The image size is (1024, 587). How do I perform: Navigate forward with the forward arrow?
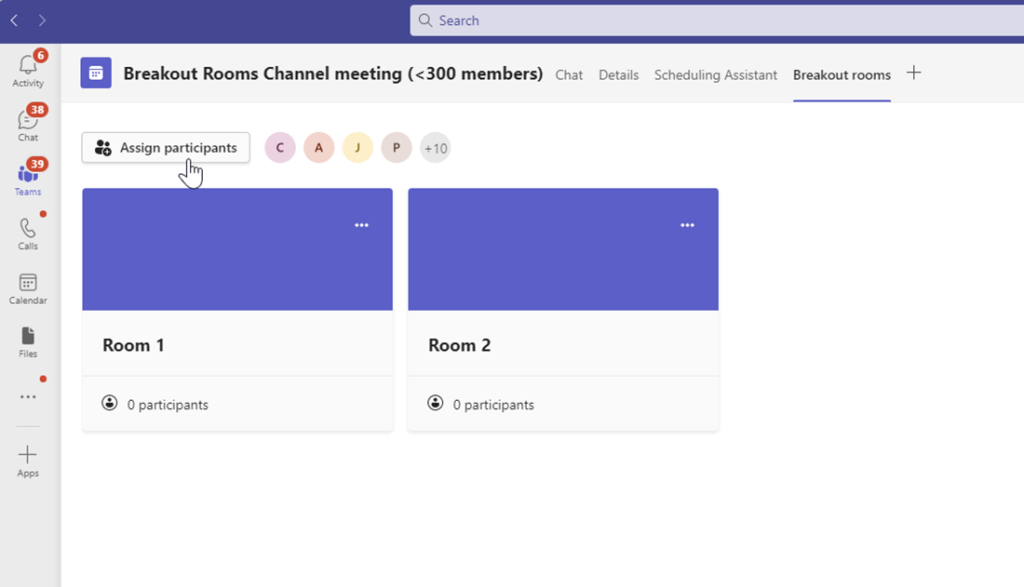click(42, 19)
